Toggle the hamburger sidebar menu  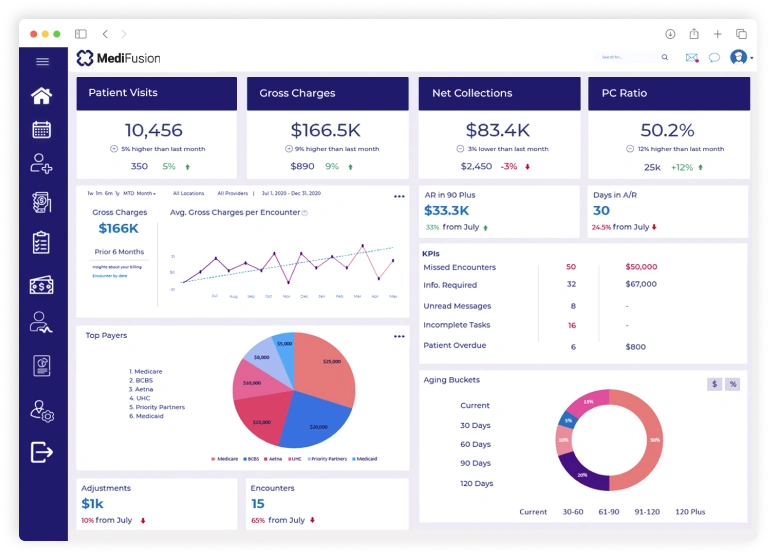tap(42, 62)
